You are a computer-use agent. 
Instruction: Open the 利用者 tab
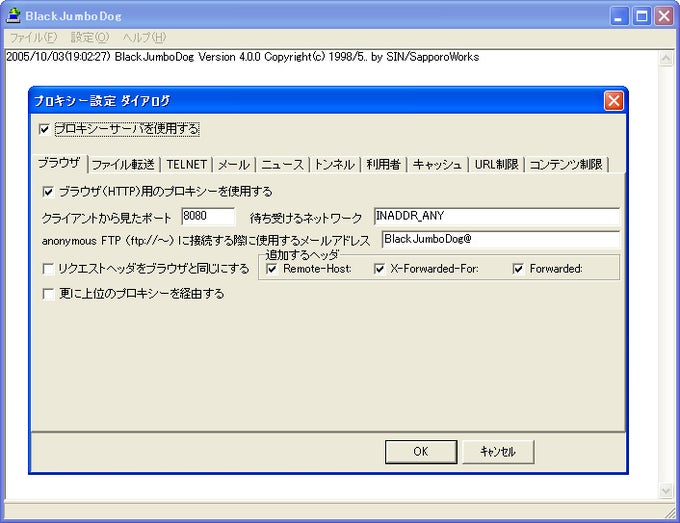point(383,165)
